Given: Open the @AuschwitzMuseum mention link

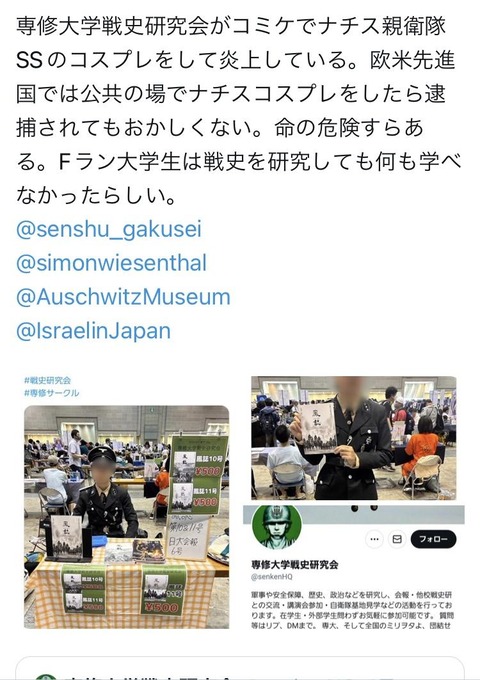Looking at the screenshot, I should pos(123,297).
